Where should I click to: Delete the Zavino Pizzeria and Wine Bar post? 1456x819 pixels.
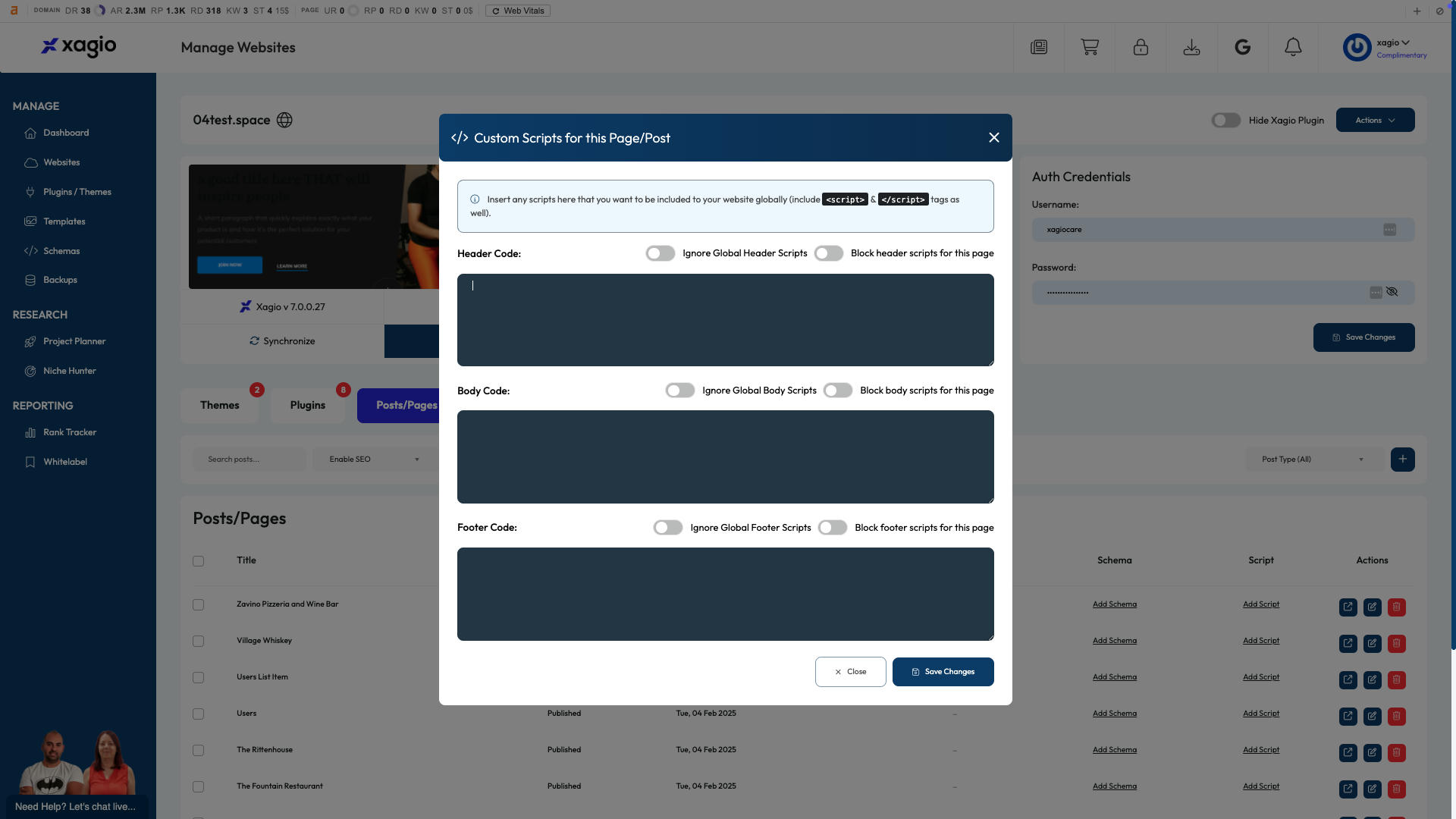[x=1396, y=607]
